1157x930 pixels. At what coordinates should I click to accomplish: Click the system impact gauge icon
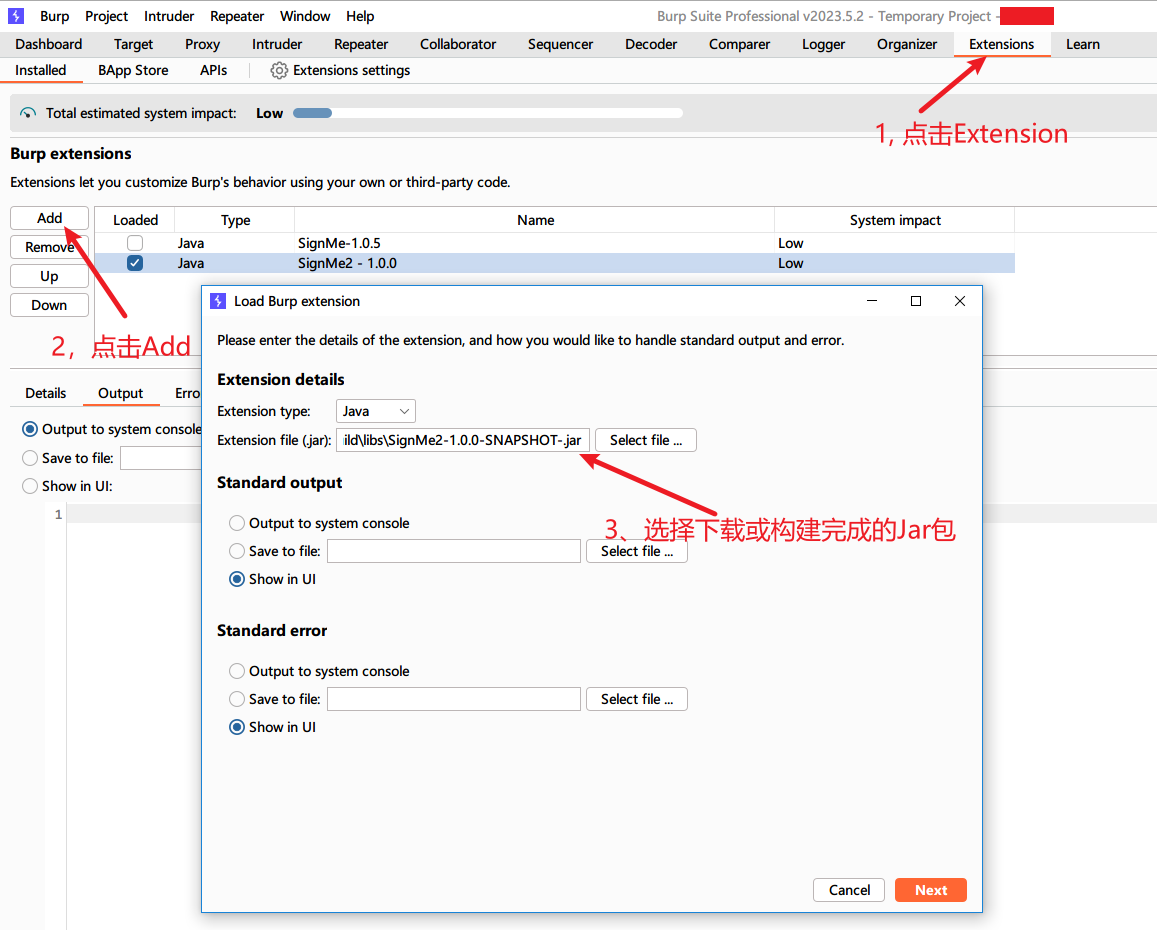pos(27,113)
